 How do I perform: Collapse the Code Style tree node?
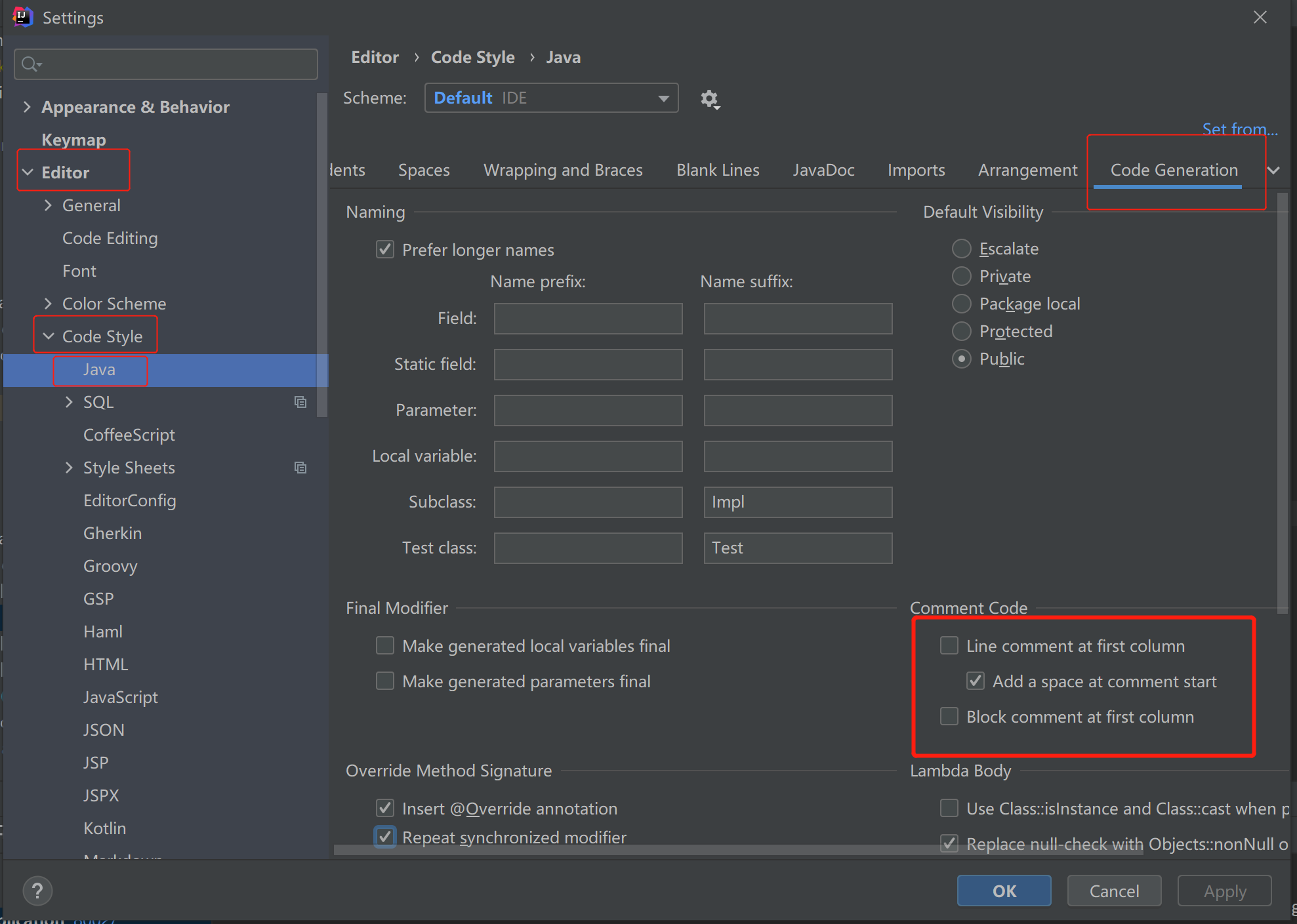click(49, 336)
